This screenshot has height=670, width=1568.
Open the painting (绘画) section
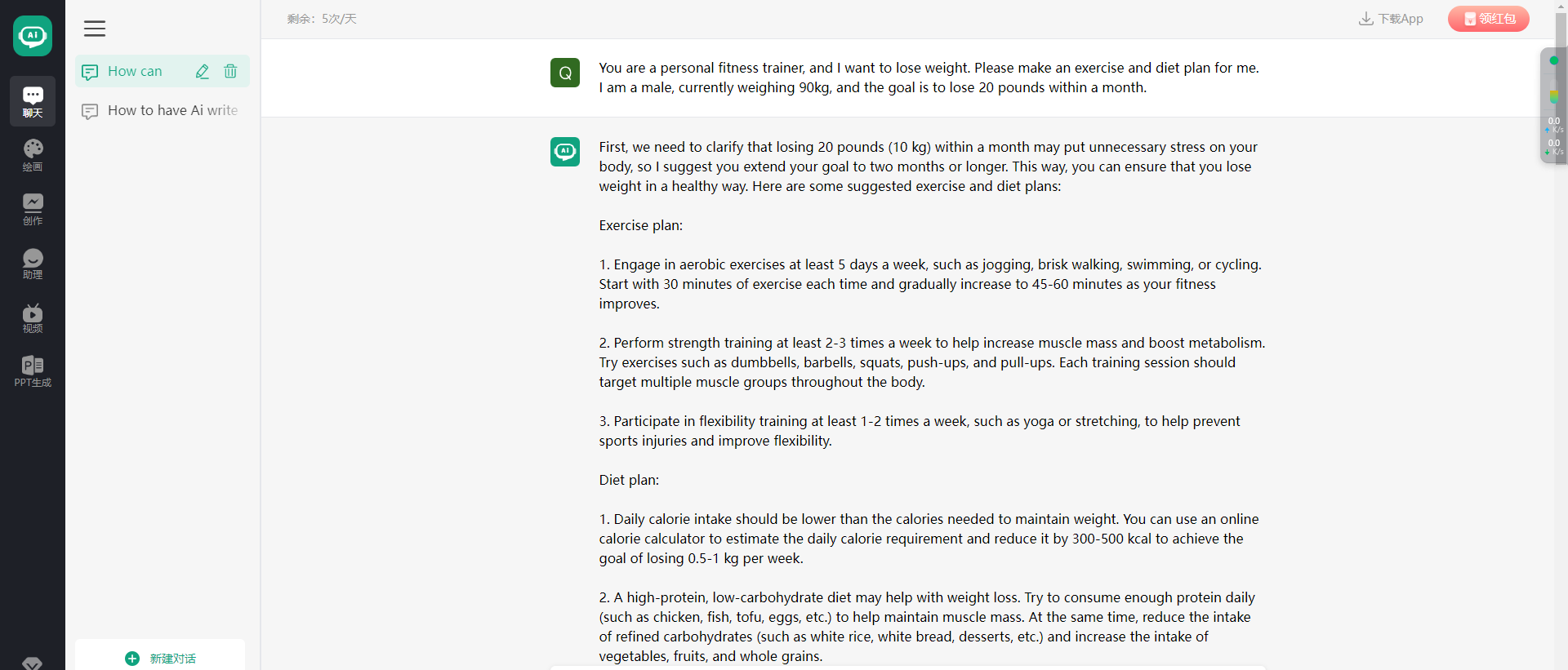pos(33,155)
